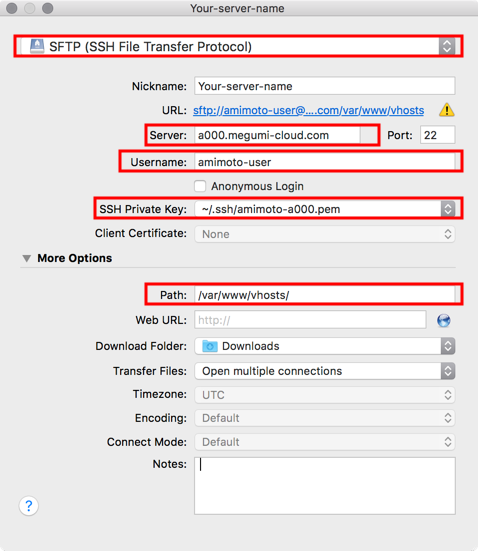Click the Username field with amimoto-user
The width and height of the screenshot is (478, 551).
(325, 162)
